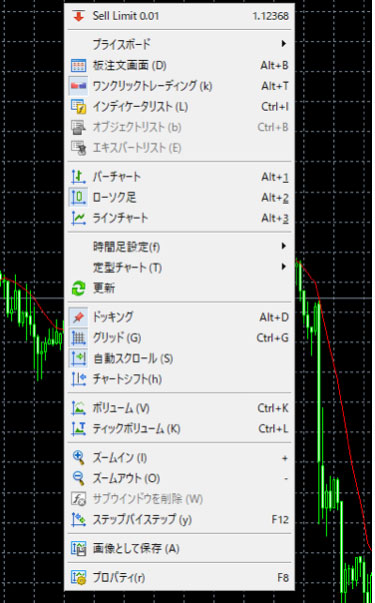Screen dimensions: 375x603
Task: Toggle チャートシフト(h) option
Action: (179, 379)
